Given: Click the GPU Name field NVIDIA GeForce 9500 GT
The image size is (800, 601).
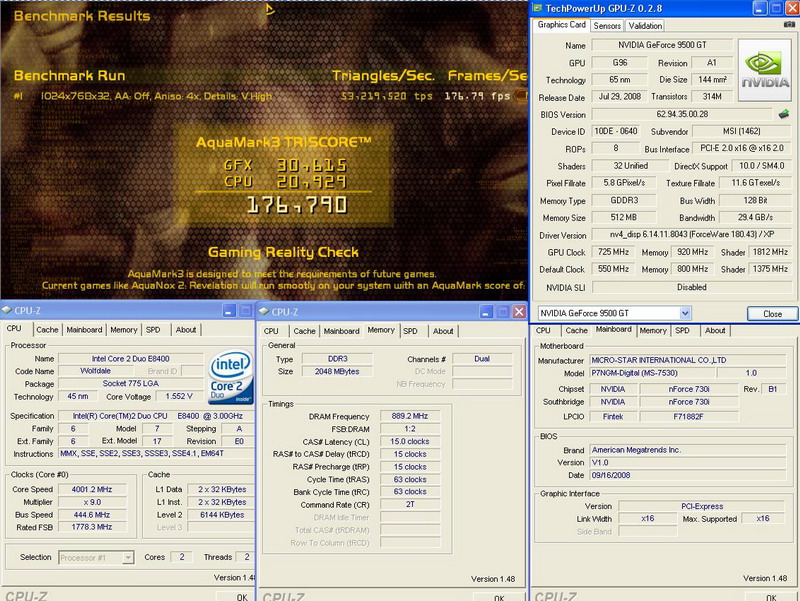Looking at the screenshot, I should pos(662,45).
